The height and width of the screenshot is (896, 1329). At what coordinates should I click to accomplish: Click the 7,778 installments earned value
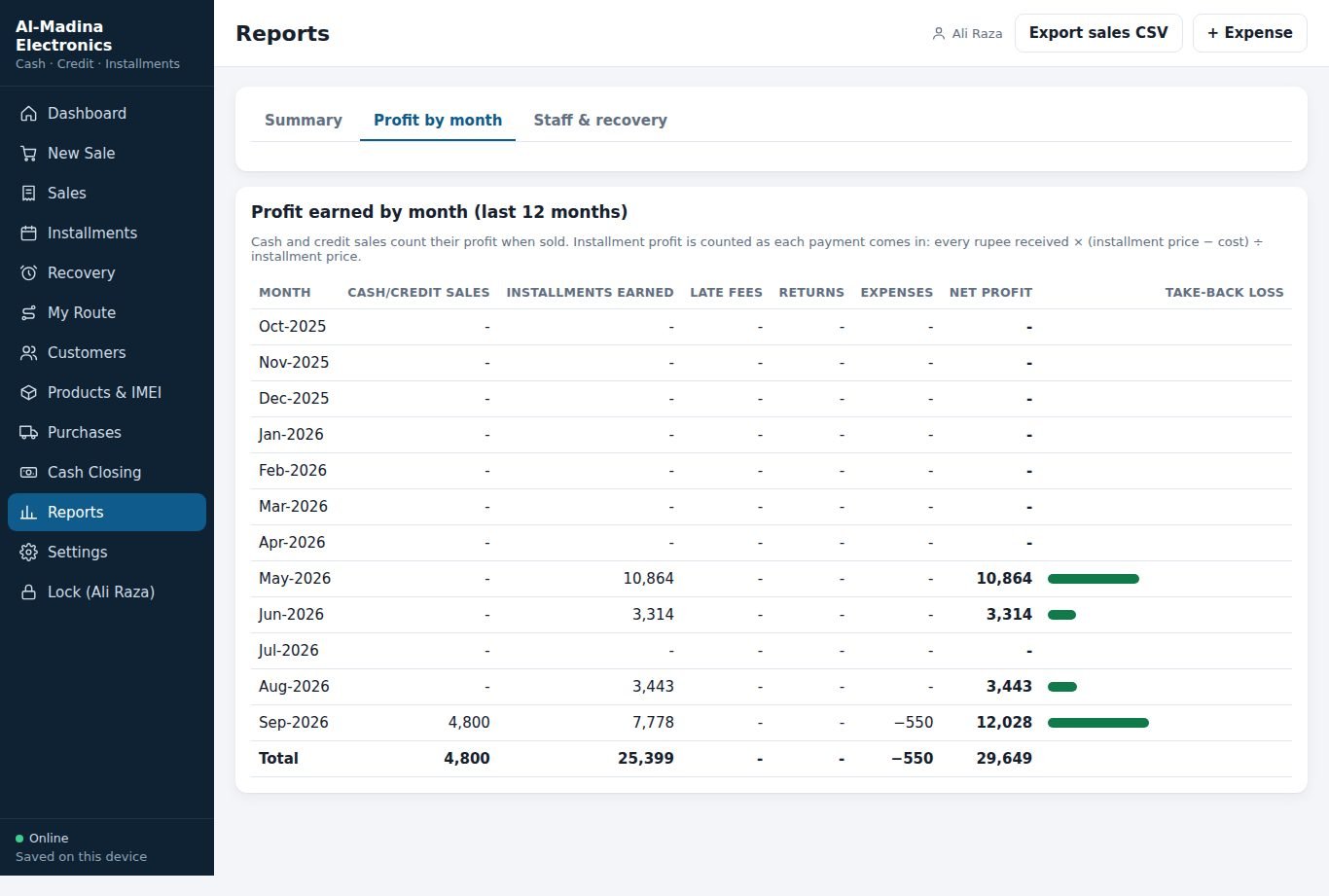point(653,723)
